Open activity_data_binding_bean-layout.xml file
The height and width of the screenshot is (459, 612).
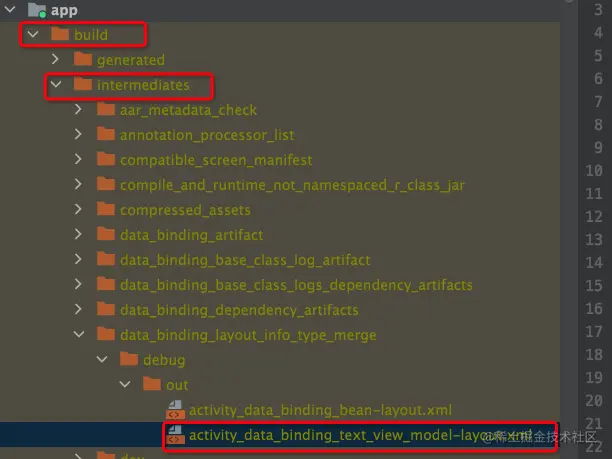[320, 410]
